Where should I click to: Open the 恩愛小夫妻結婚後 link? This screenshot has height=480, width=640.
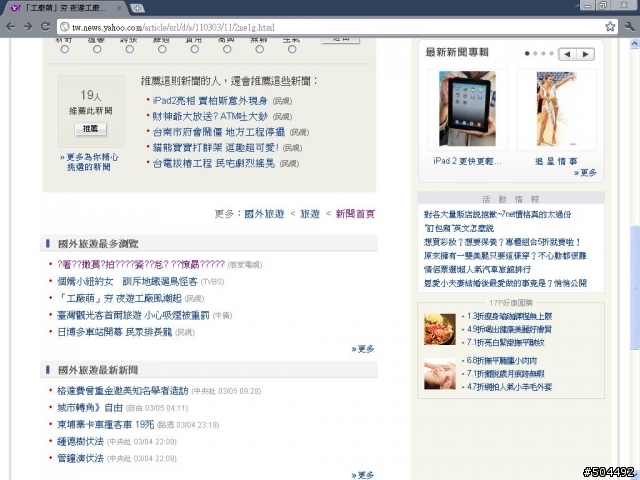click(x=505, y=283)
